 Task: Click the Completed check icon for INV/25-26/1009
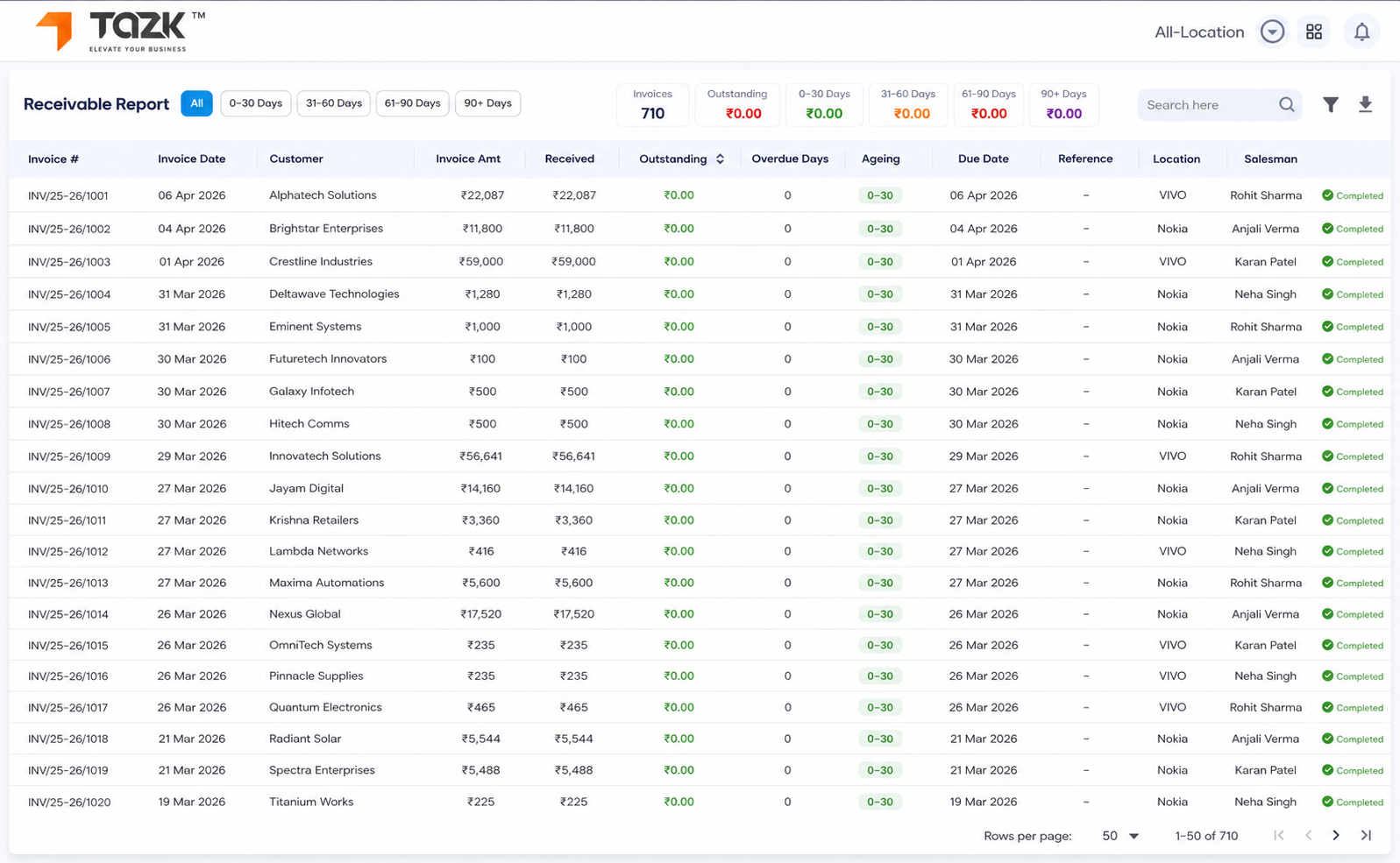tap(1327, 456)
